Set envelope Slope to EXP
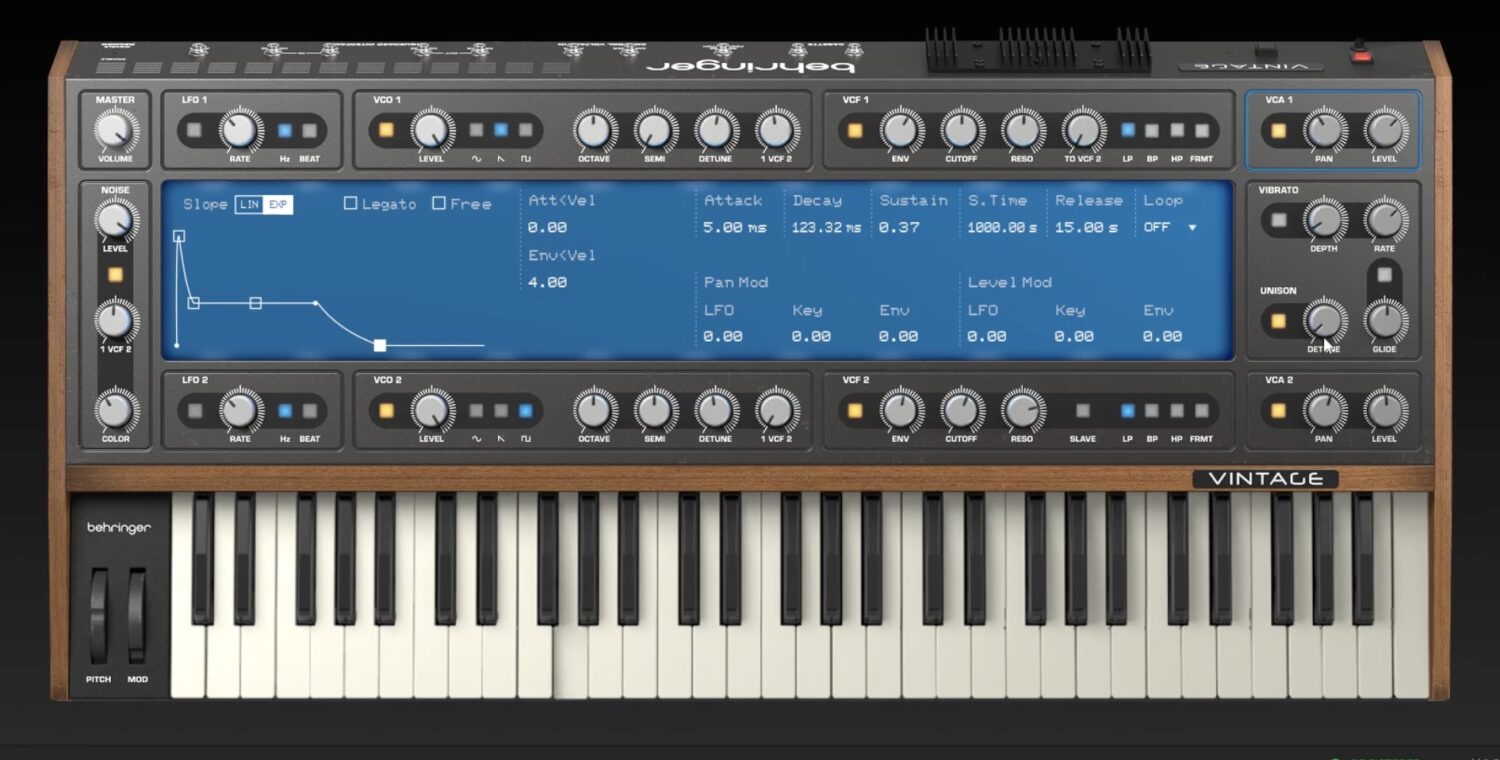This screenshot has width=1500, height=760. tap(278, 204)
